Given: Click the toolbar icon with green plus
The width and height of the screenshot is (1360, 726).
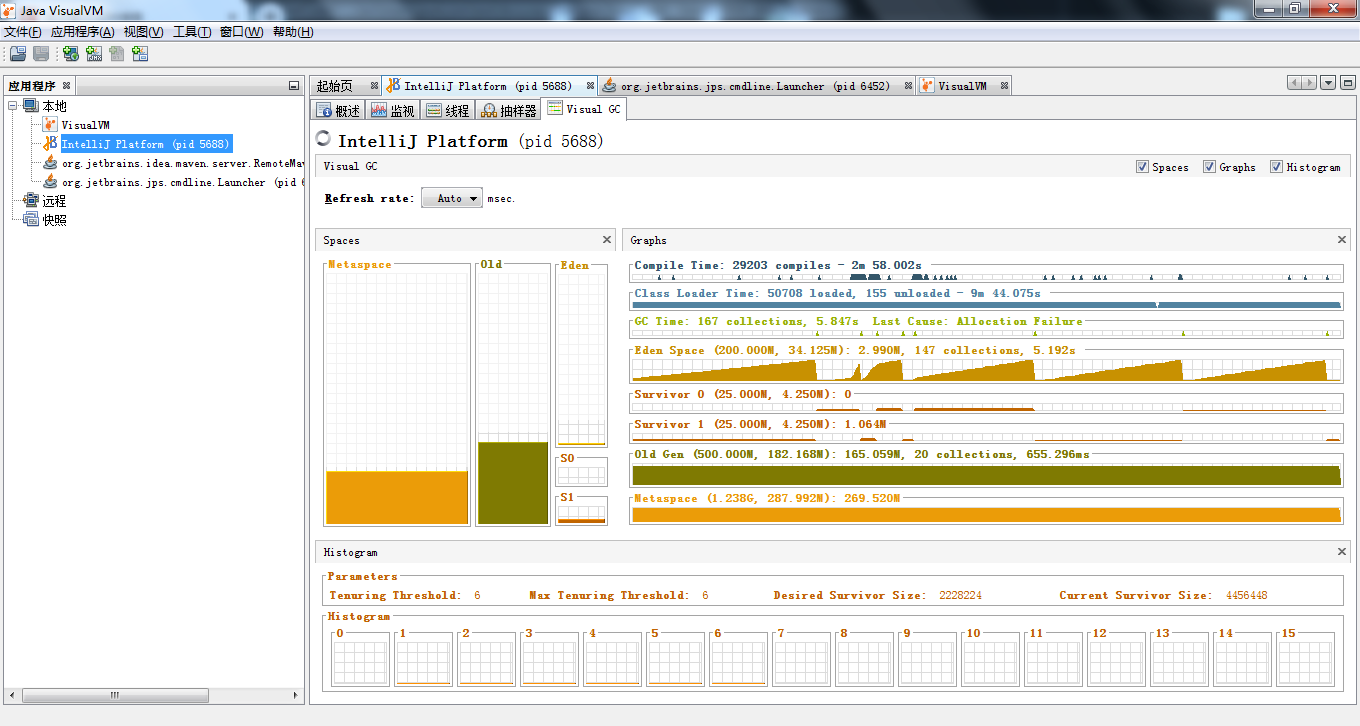Looking at the screenshot, I should [x=71, y=54].
